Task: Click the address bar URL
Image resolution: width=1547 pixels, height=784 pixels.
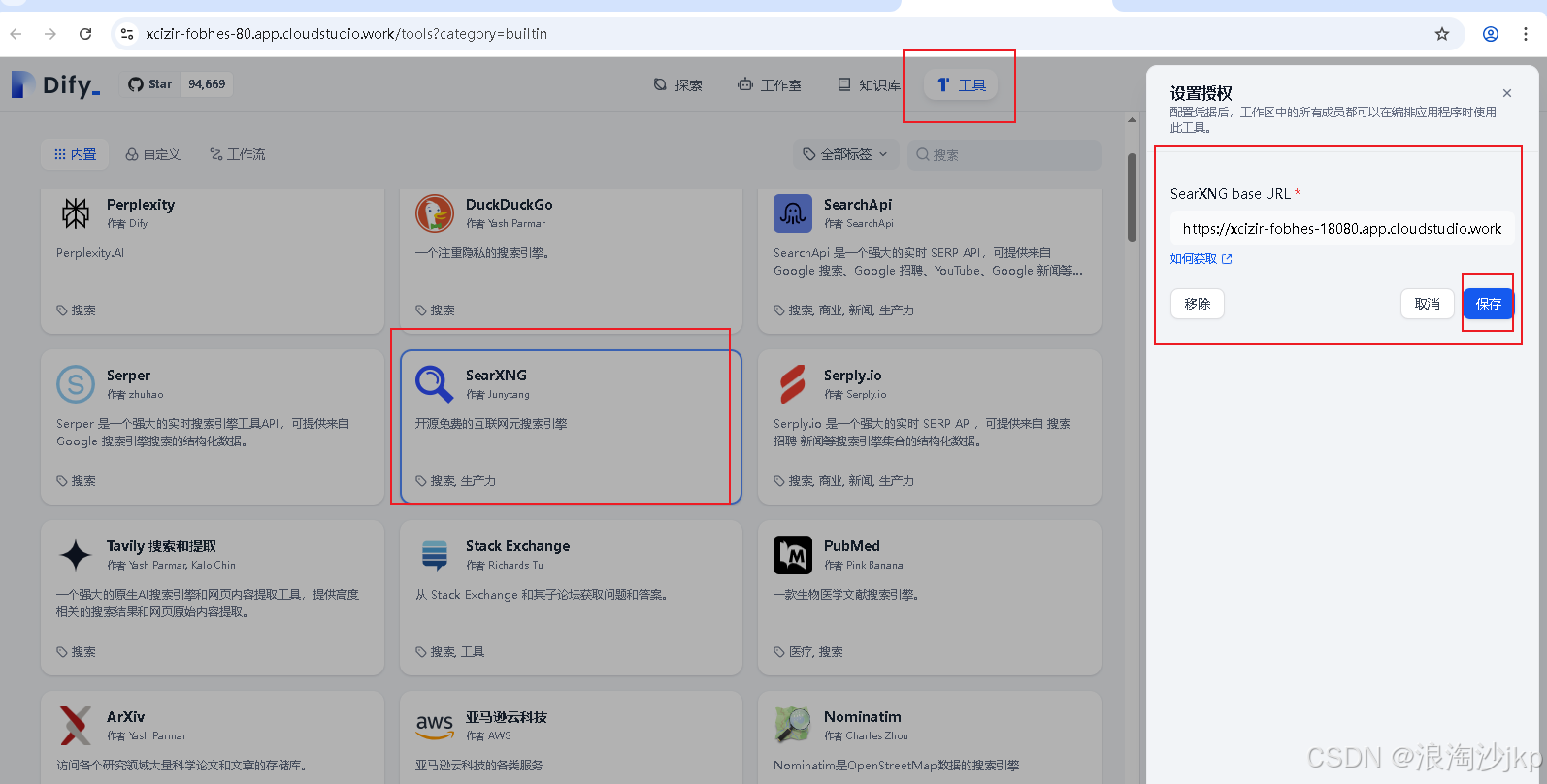Action: (x=346, y=34)
